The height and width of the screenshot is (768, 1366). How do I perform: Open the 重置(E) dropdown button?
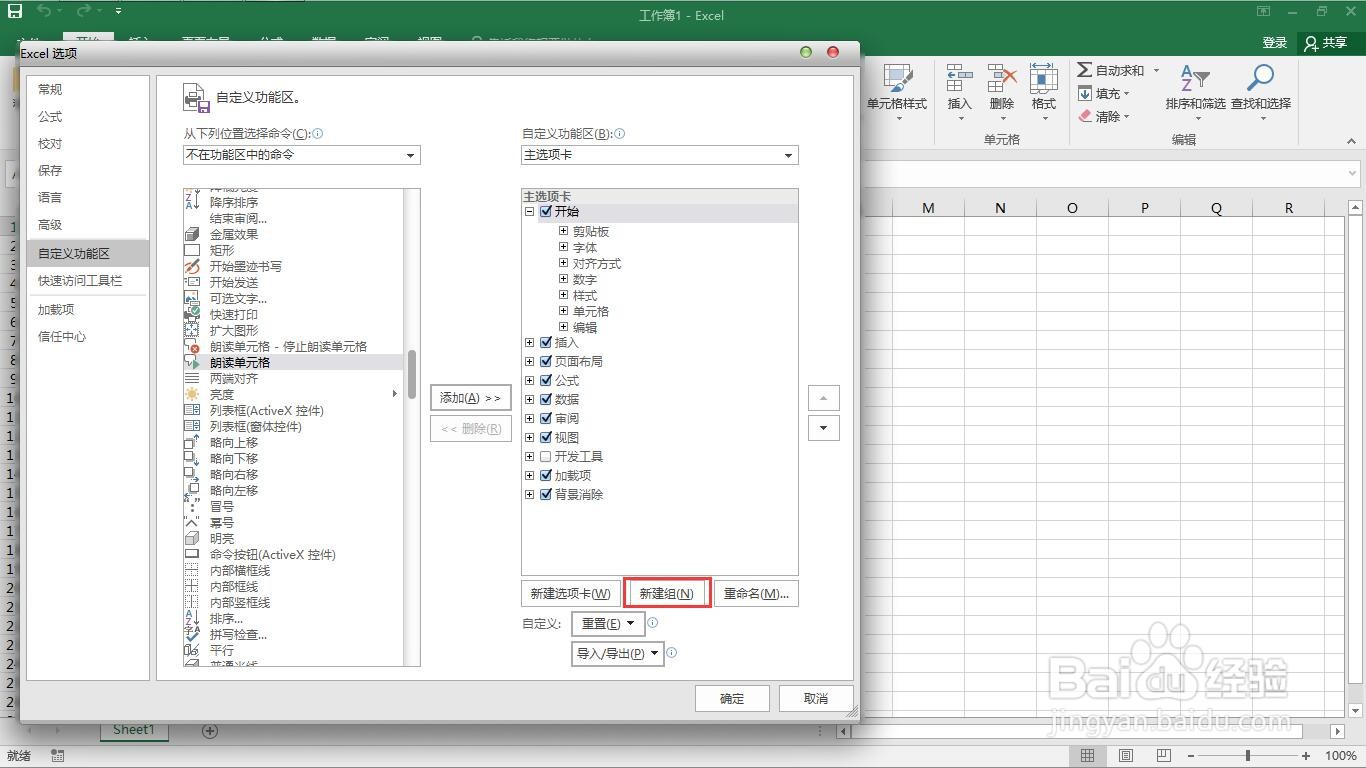tap(608, 623)
